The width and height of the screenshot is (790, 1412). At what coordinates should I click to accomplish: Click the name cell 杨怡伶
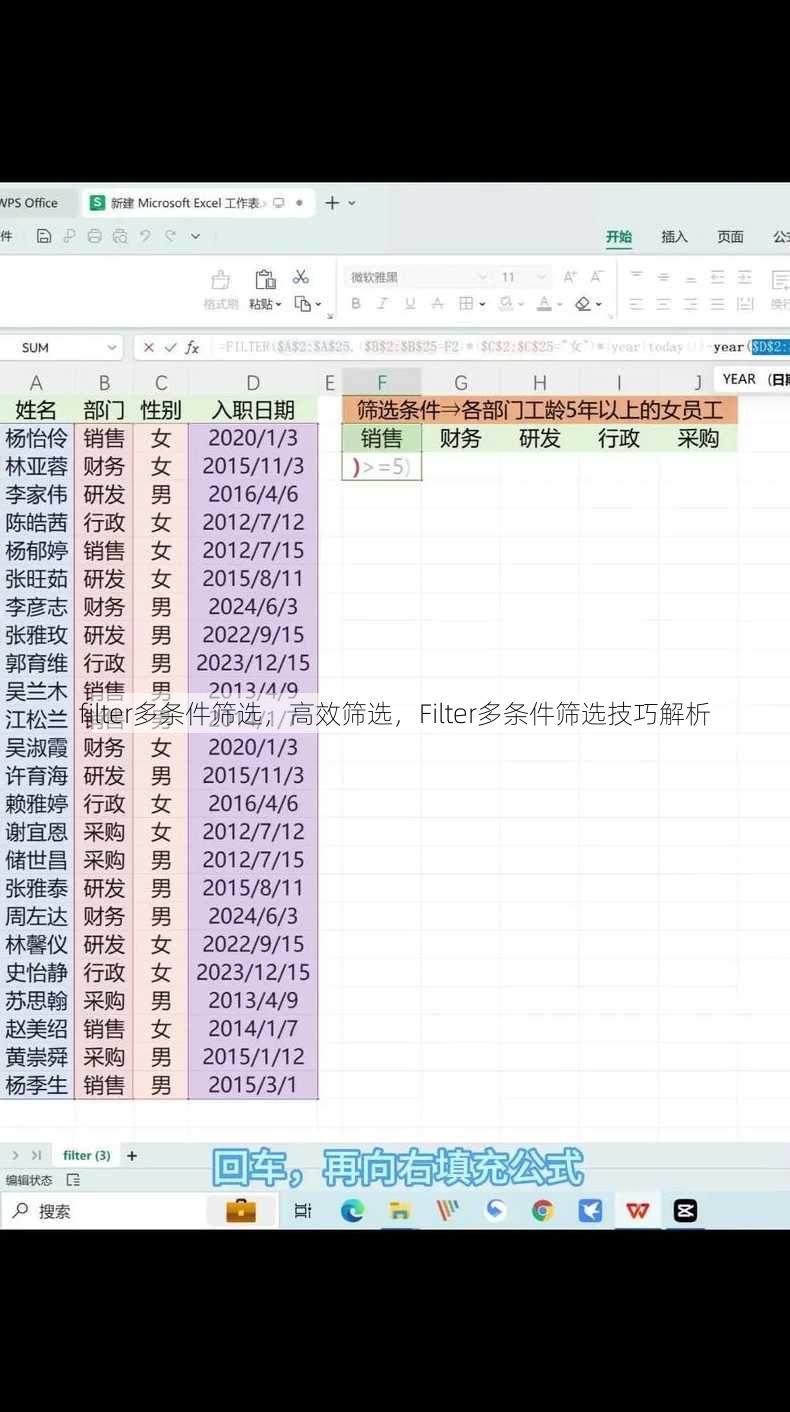(37, 438)
